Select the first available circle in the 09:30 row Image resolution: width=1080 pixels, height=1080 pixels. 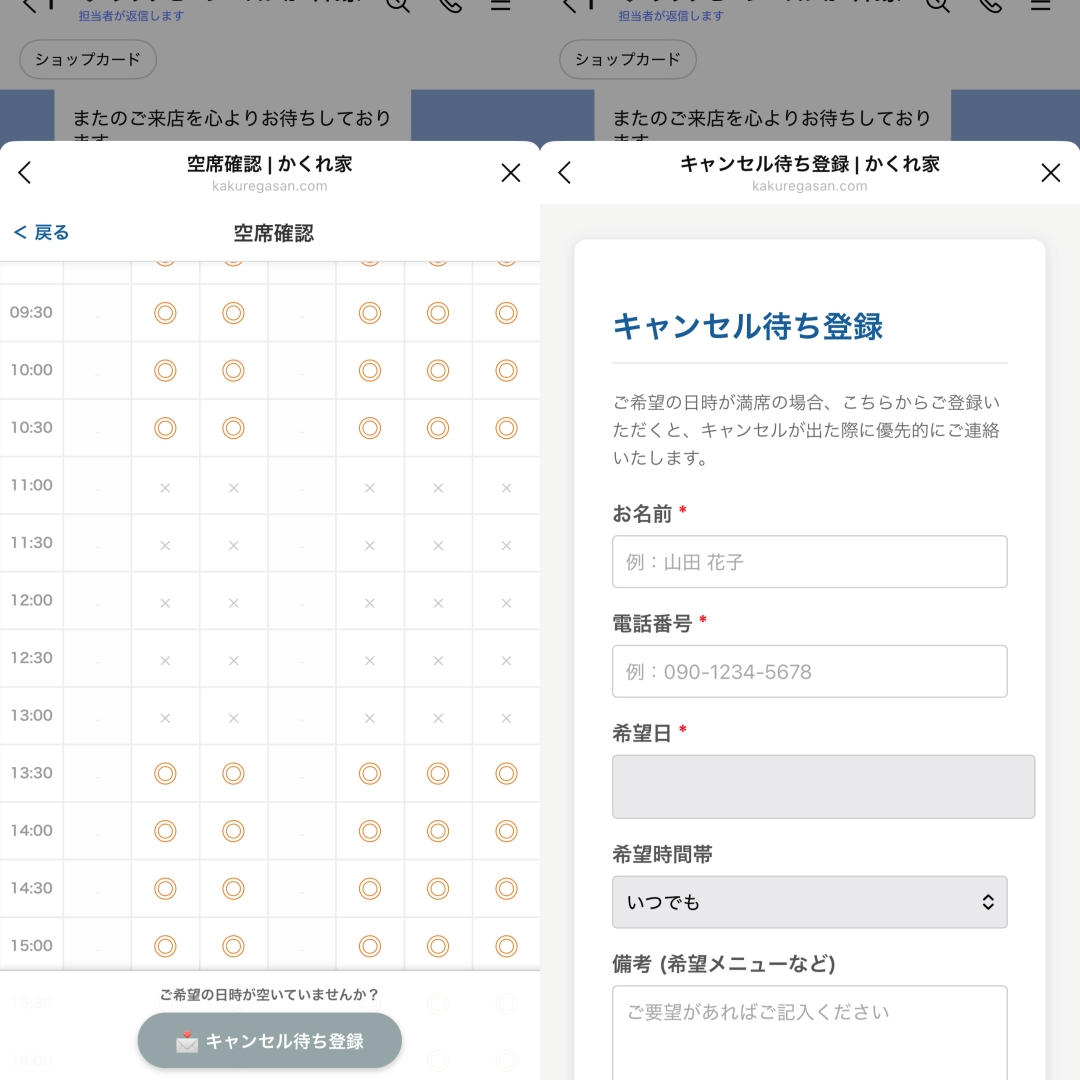pos(165,313)
